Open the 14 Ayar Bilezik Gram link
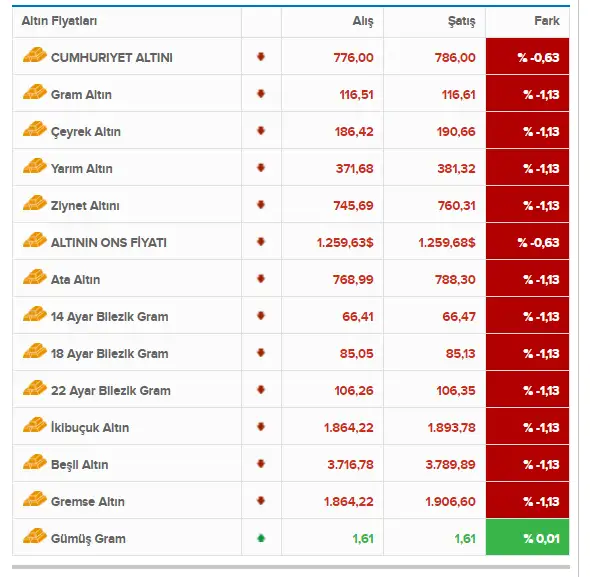This screenshot has height=577, width=590. [x=109, y=317]
